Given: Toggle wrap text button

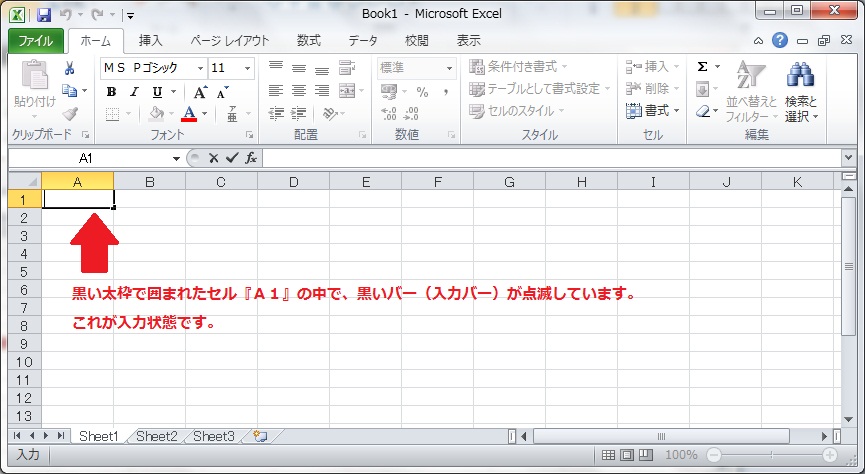Looking at the screenshot, I should pos(347,67).
